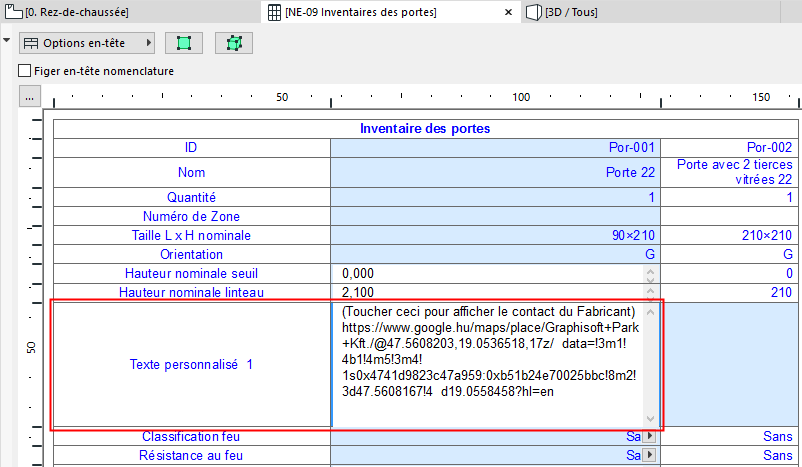The image size is (802, 467).
Task: Click the Por-002 ID cell
Action: click(x=729, y=148)
